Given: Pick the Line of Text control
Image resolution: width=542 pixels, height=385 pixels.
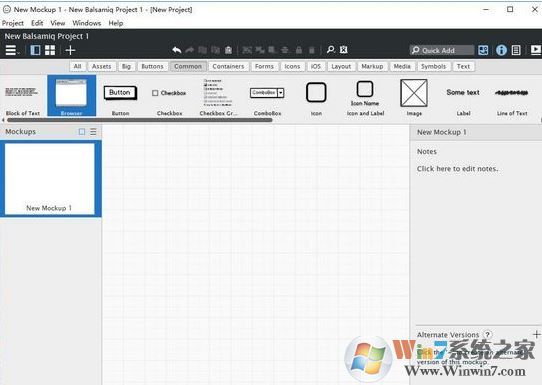Looking at the screenshot, I should [x=512, y=97].
